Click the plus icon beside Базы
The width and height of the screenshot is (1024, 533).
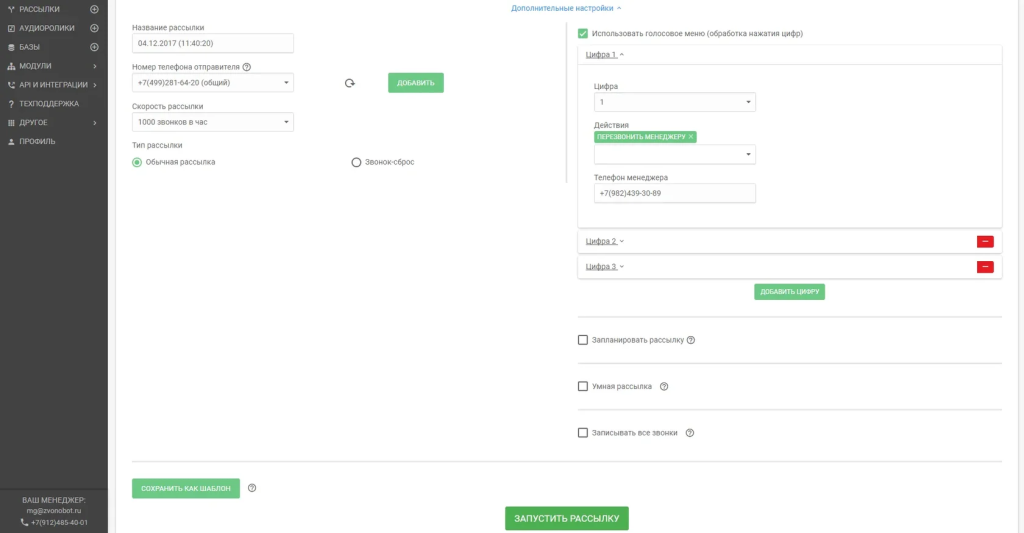(94, 47)
